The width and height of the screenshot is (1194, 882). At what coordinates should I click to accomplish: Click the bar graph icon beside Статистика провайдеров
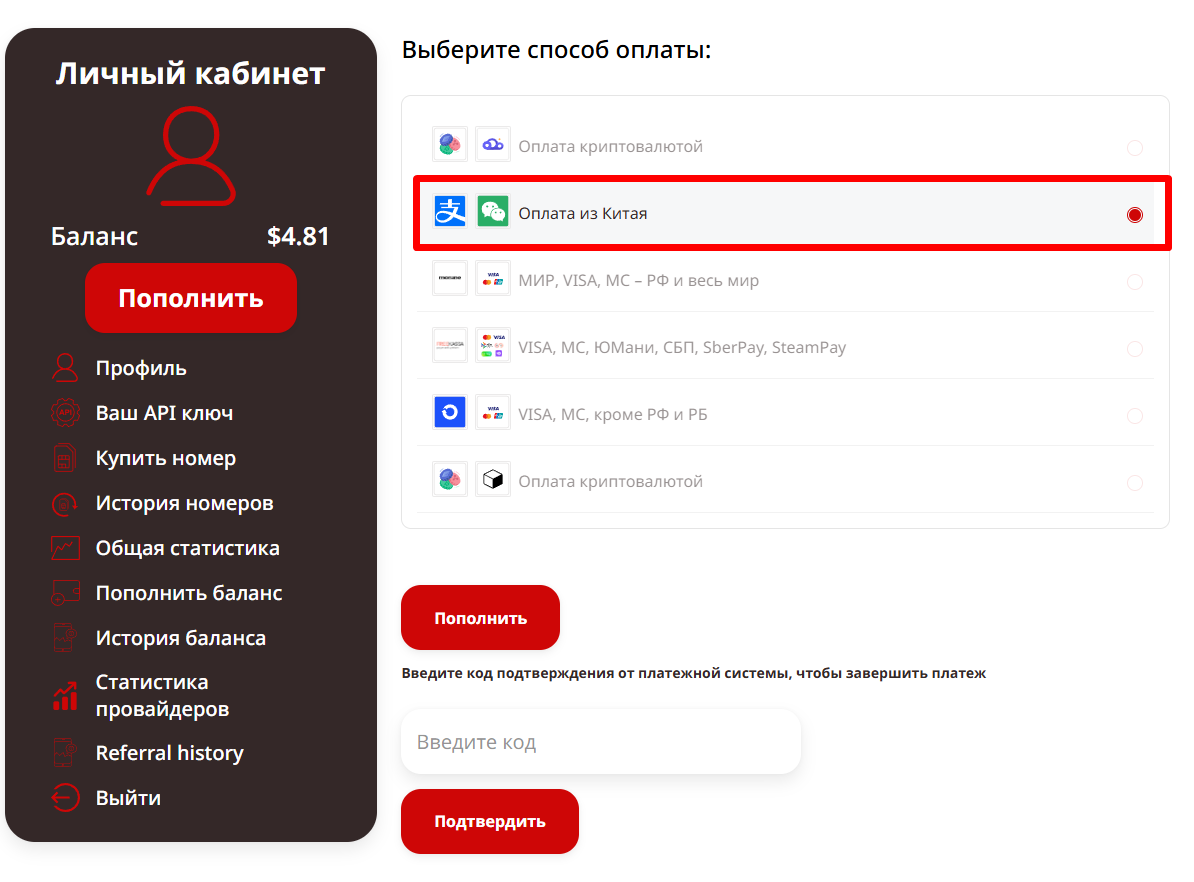click(65, 695)
